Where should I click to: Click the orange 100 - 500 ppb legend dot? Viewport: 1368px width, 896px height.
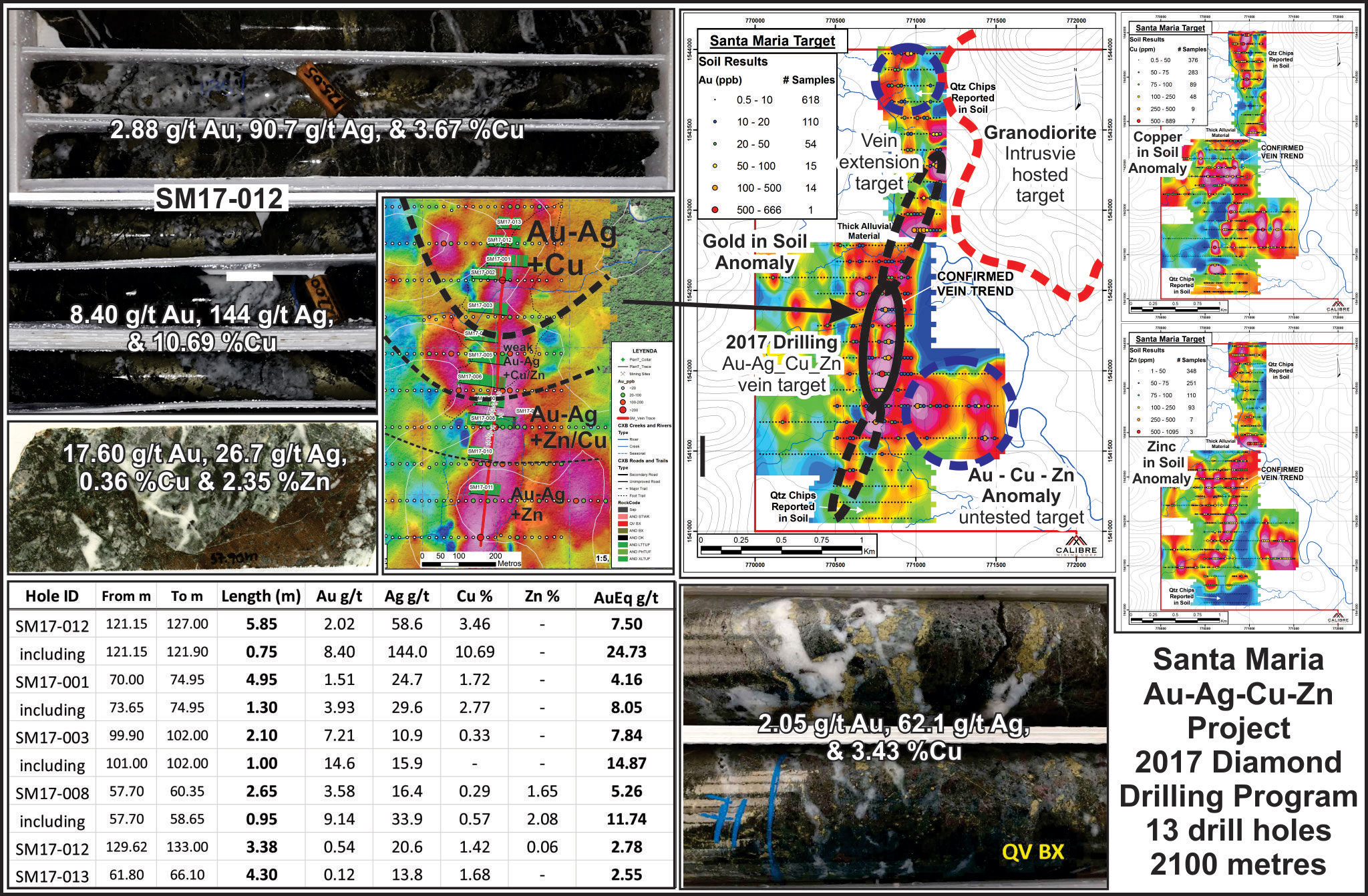[715, 188]
